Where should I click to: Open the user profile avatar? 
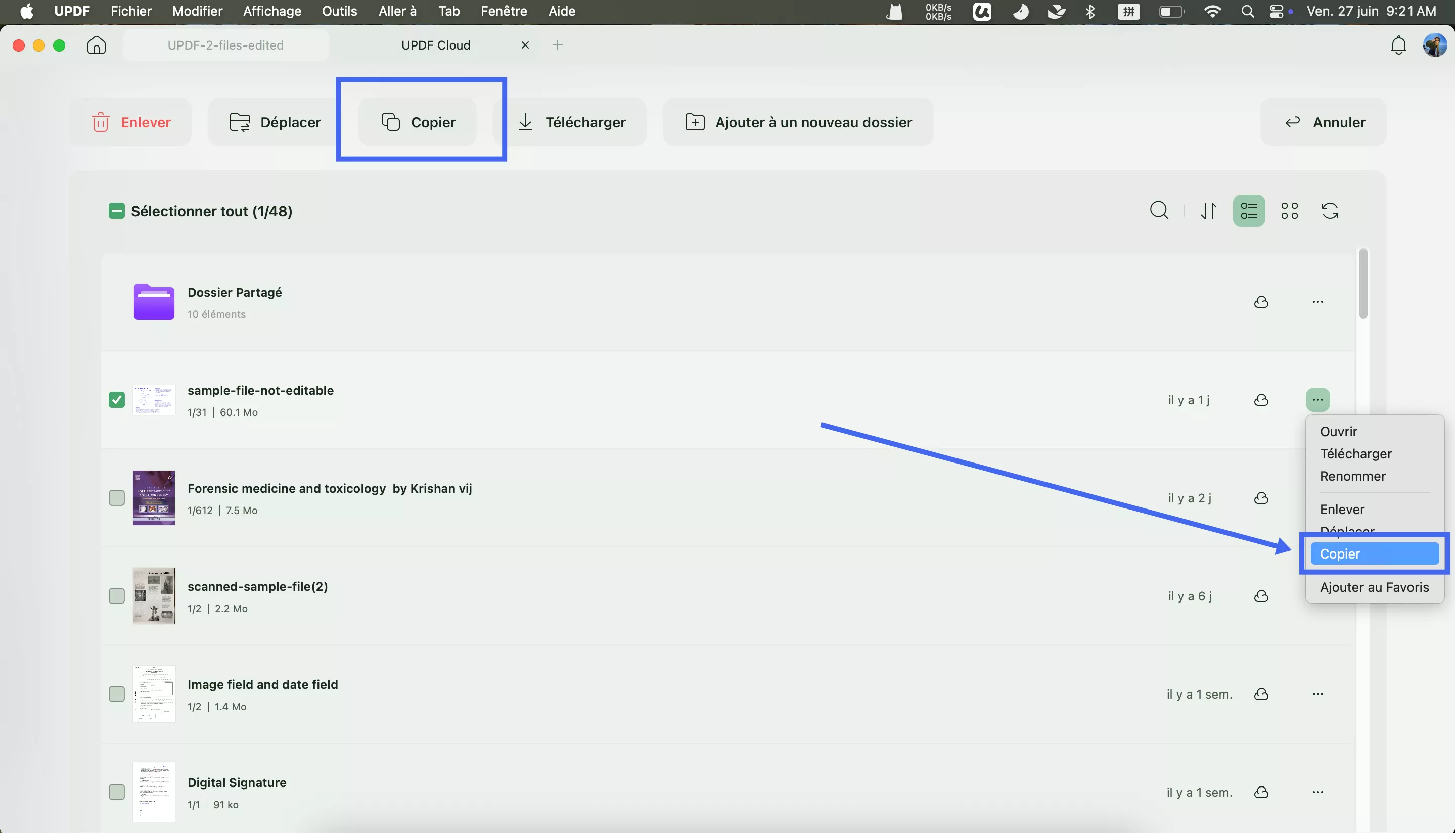pyautogui.click(x=1434, y=45)
